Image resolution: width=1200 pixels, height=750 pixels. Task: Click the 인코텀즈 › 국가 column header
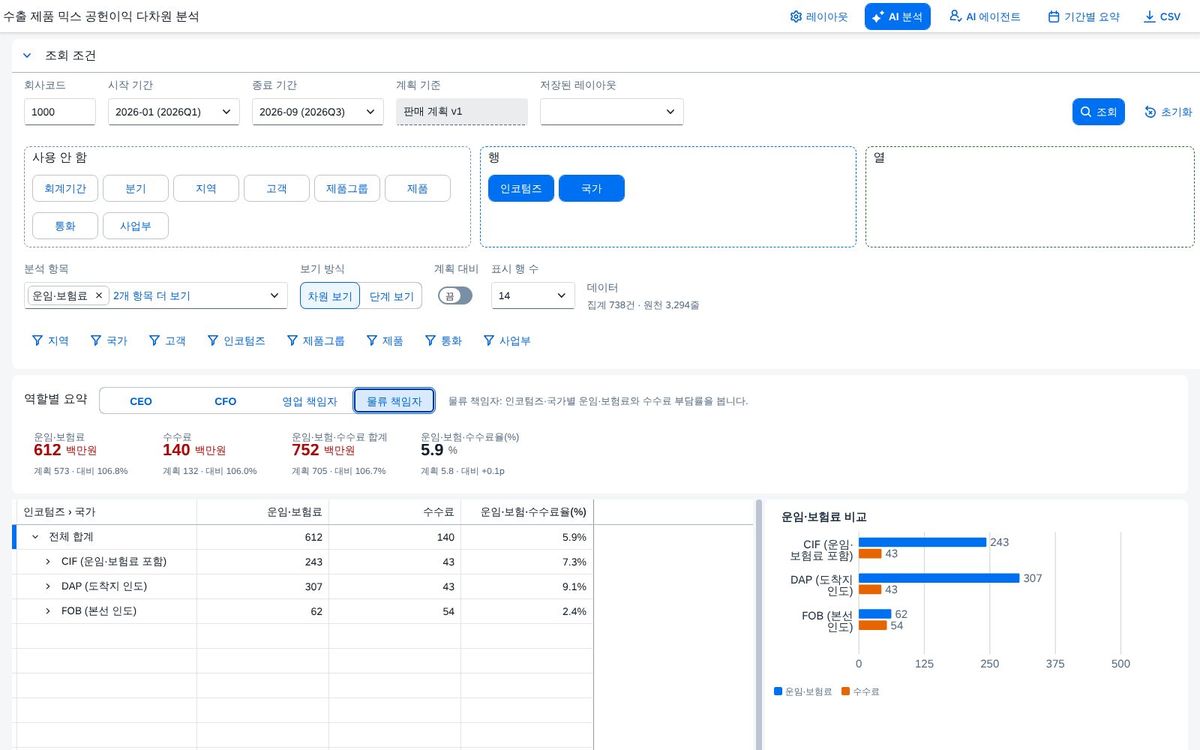click(x=106, y=512)
